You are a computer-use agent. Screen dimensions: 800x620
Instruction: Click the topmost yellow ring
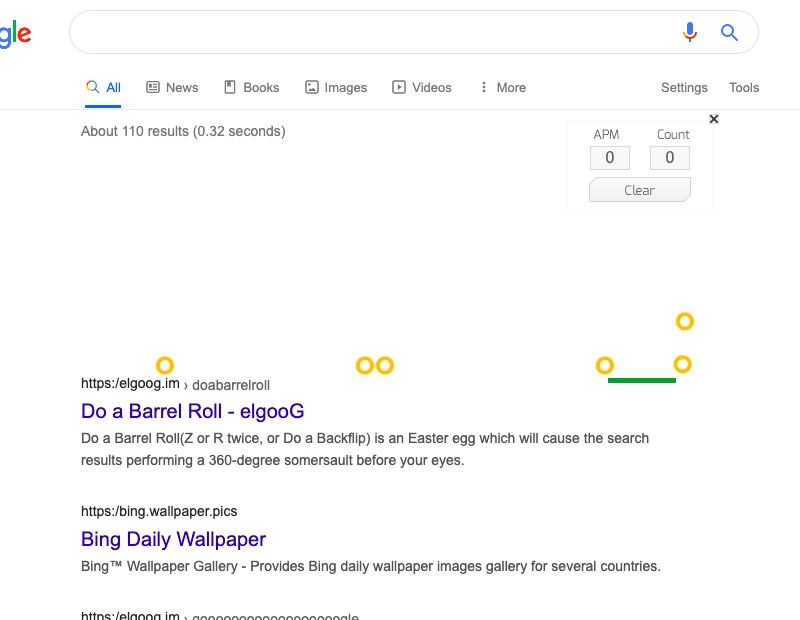tap(685, 321)
